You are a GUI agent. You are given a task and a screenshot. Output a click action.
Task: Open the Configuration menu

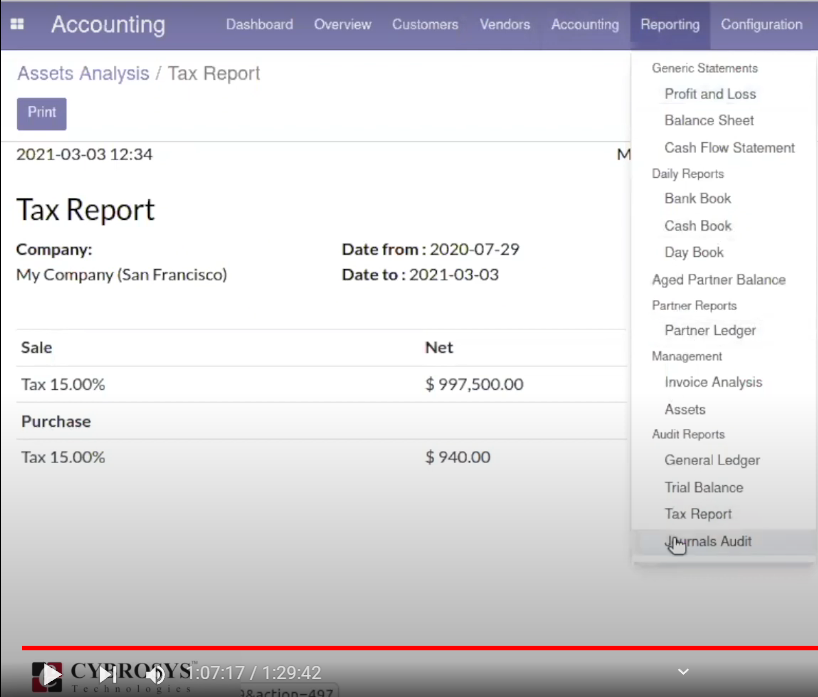(761, 25)
